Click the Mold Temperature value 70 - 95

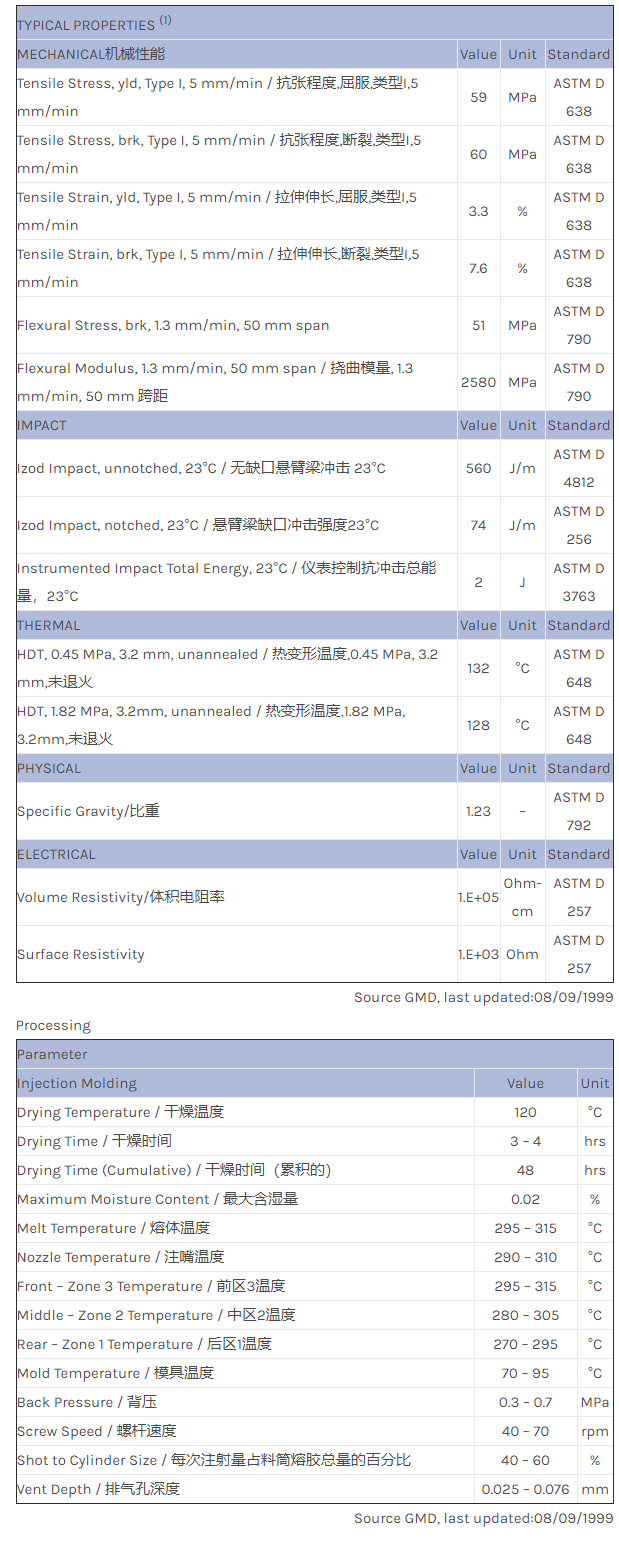[x=525, y=1373]
